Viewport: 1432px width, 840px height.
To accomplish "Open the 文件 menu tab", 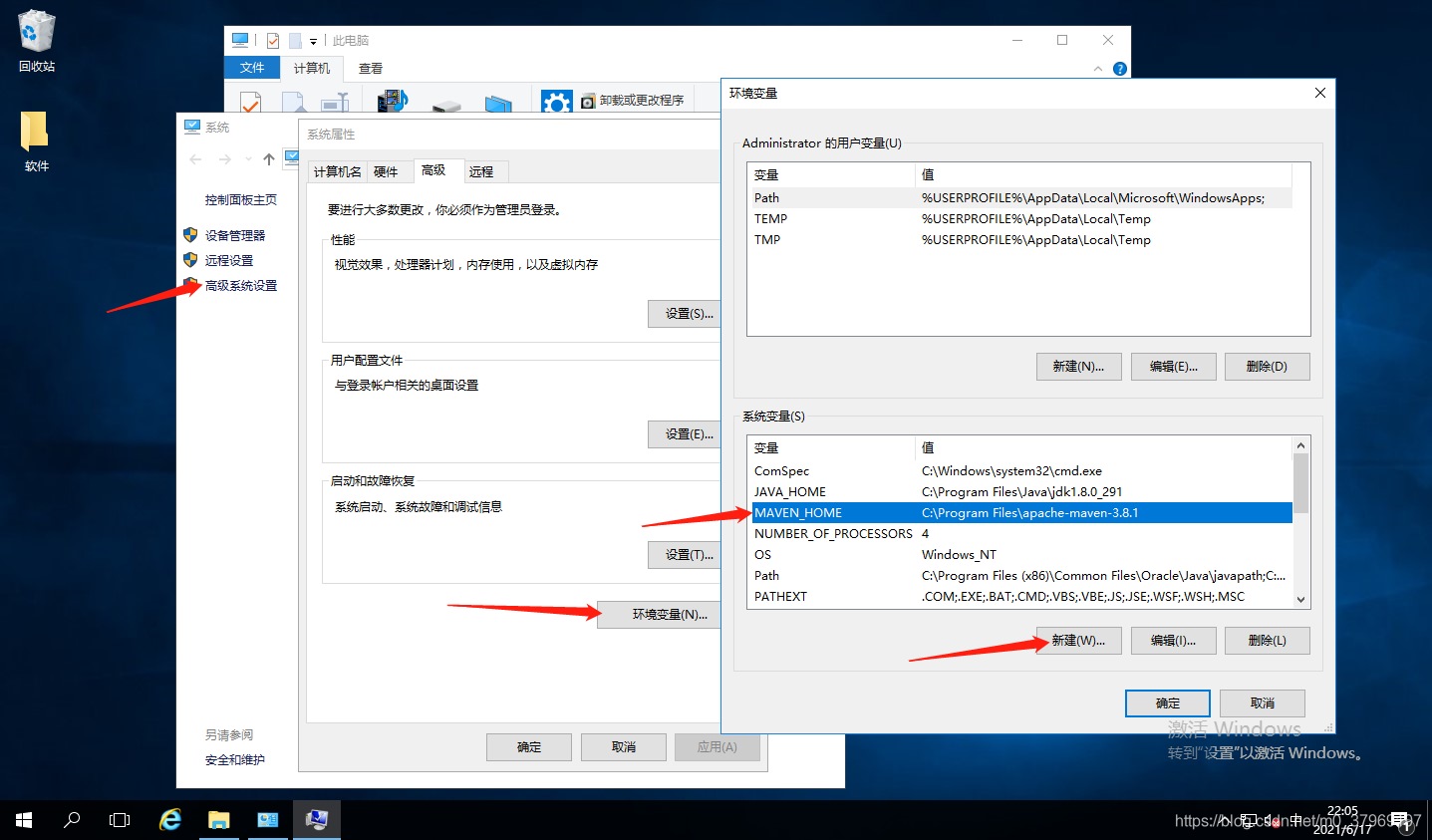I will [x=252, y=68].
